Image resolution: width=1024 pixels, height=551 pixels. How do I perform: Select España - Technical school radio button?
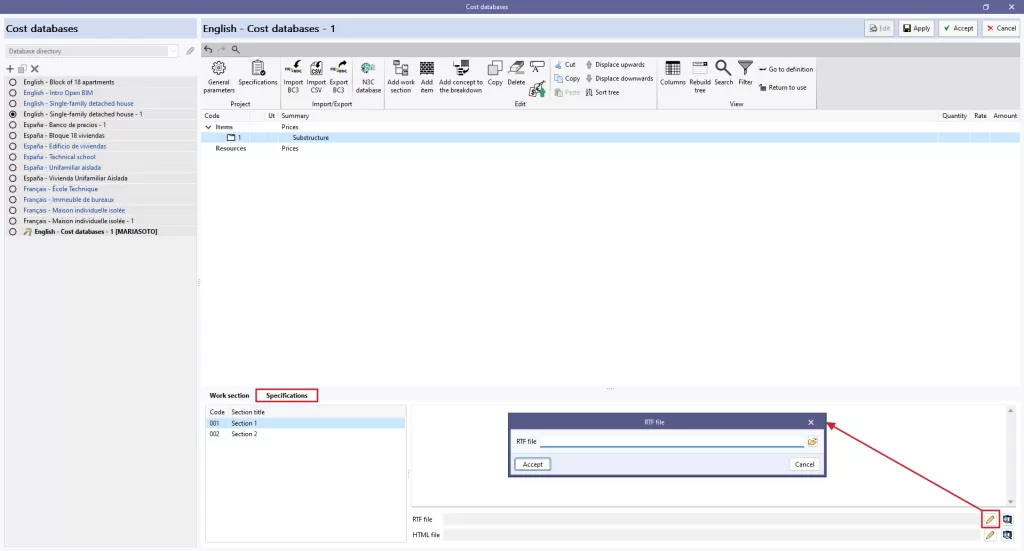coord(12,157)
